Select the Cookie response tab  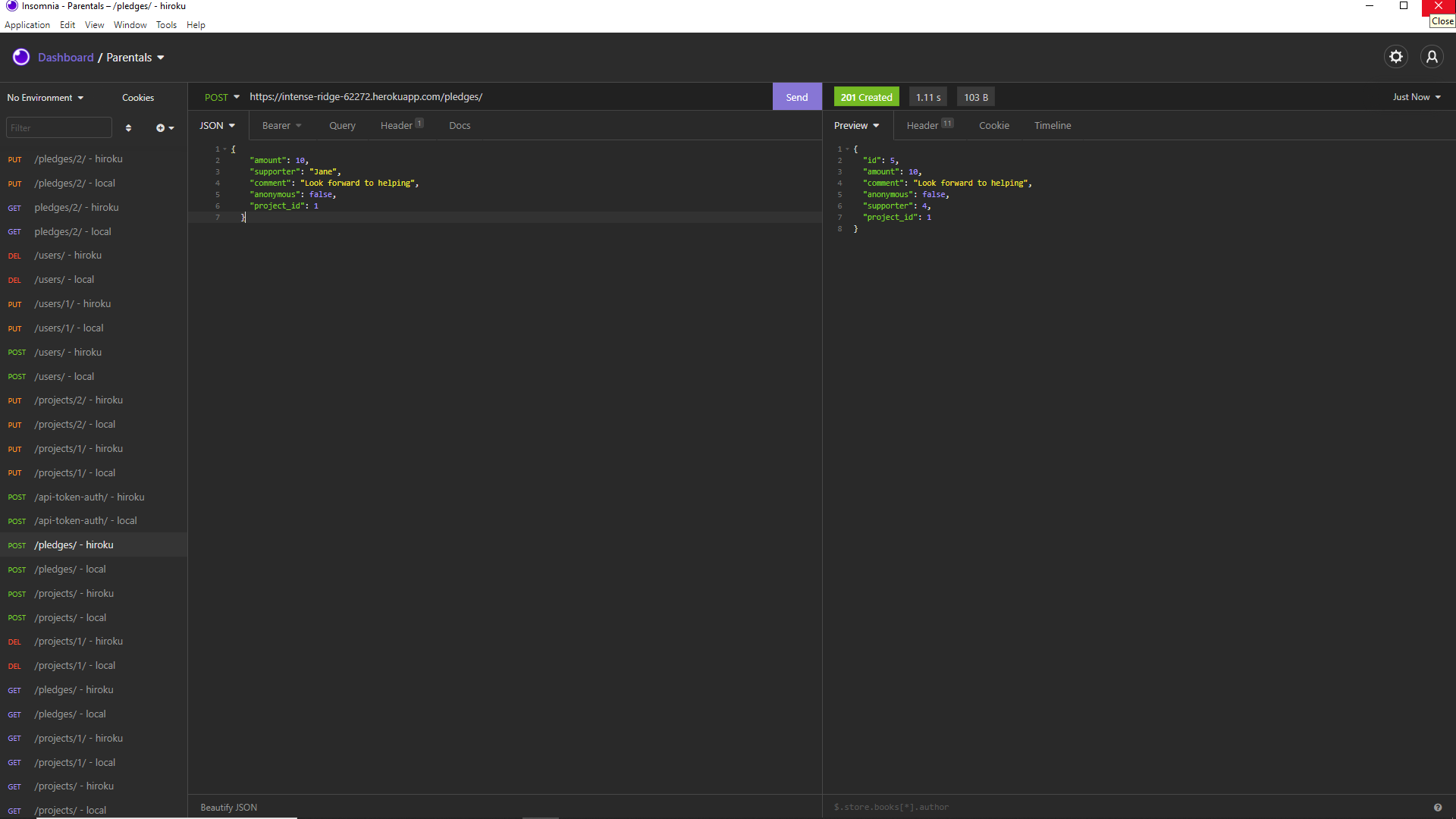click(994, 125)
